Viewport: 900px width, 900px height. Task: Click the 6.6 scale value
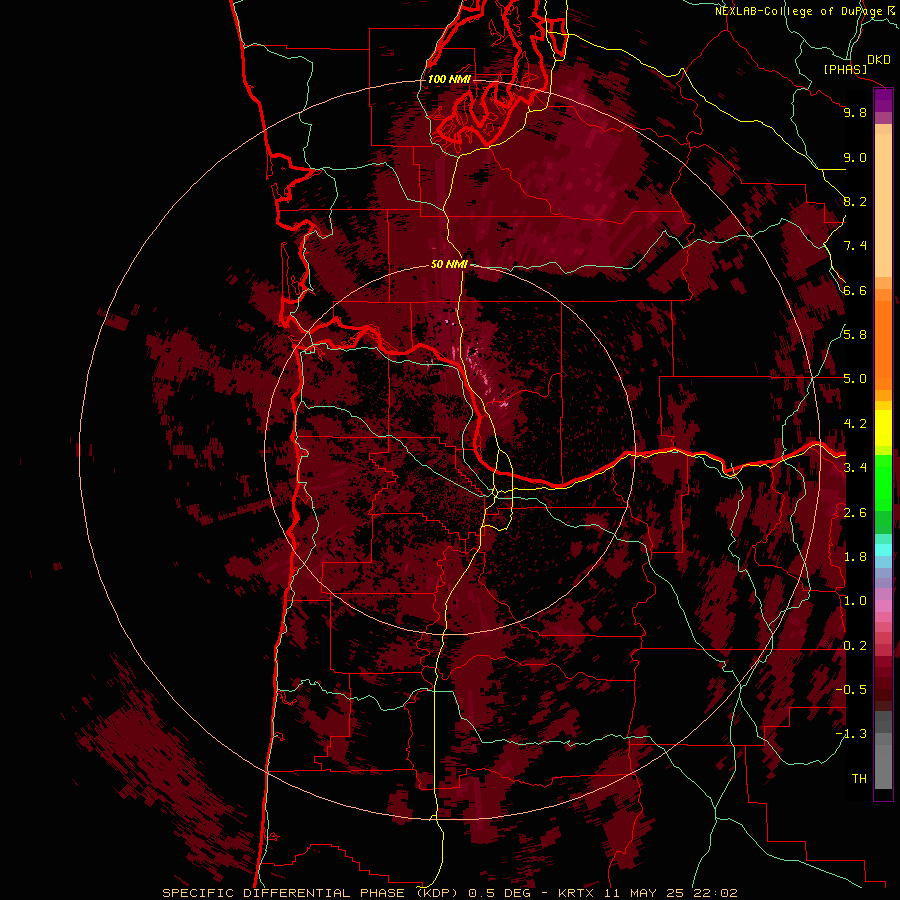click(855, 290)
